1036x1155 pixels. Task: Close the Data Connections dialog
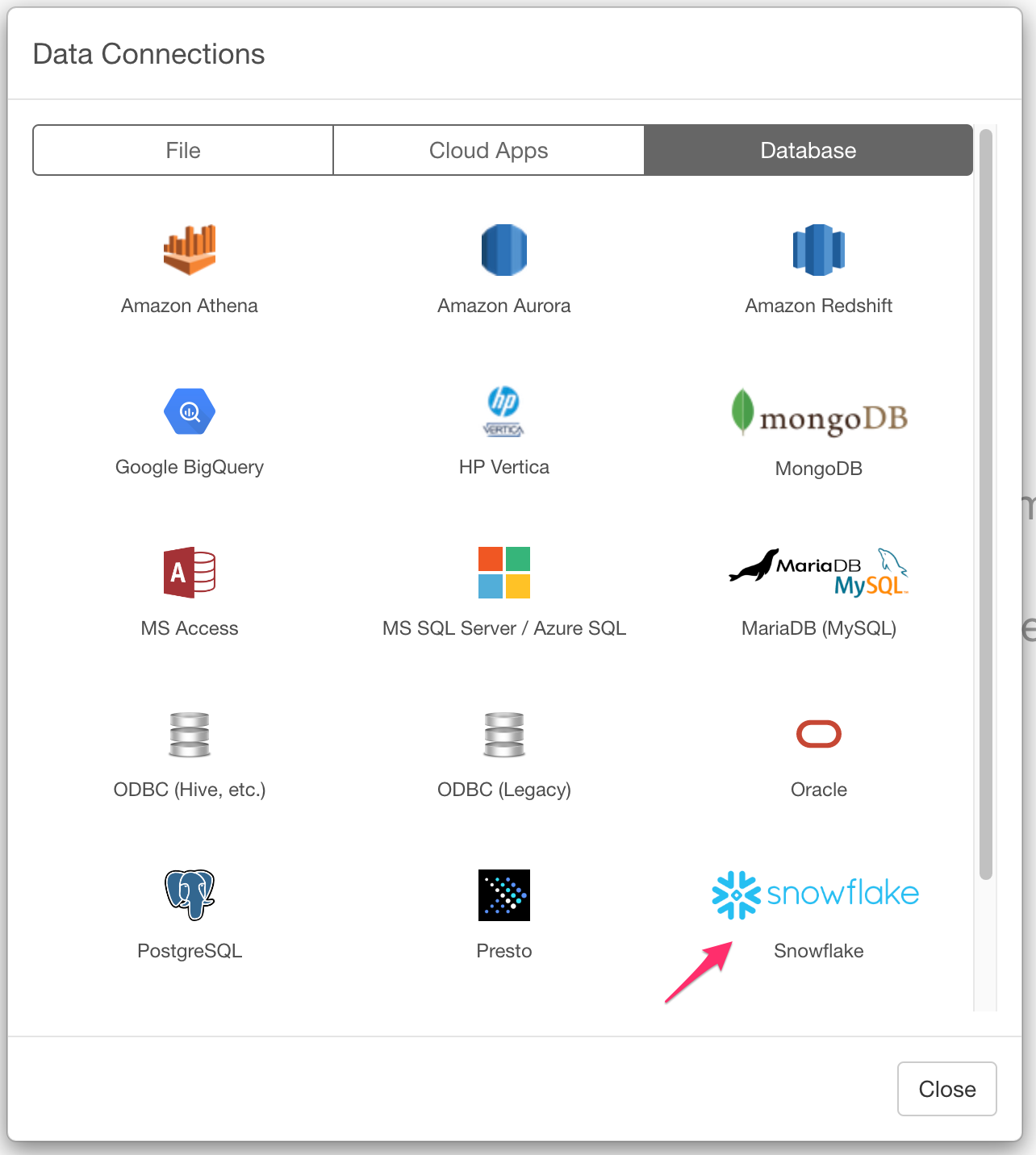[x=947, y=1089]
